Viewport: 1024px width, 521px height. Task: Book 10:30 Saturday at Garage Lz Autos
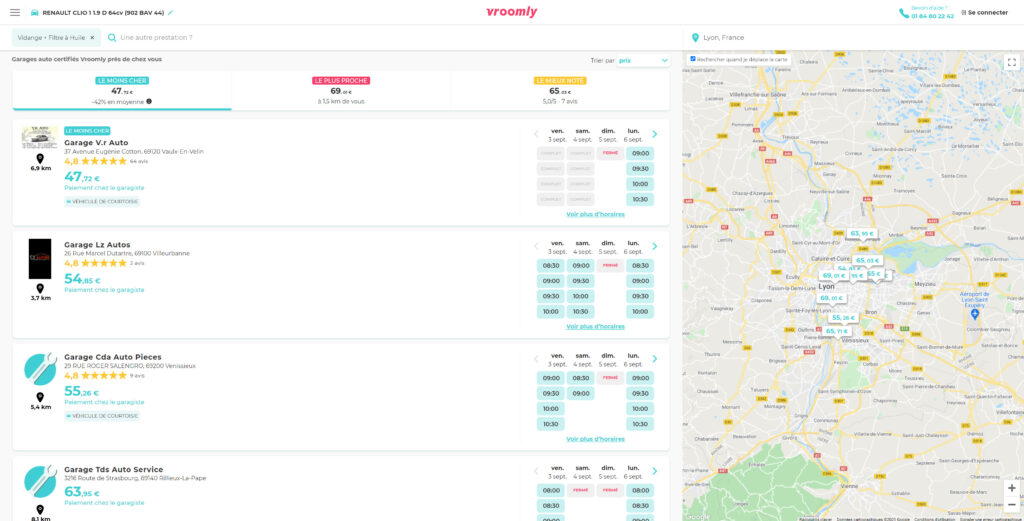[x=580, y=311]
